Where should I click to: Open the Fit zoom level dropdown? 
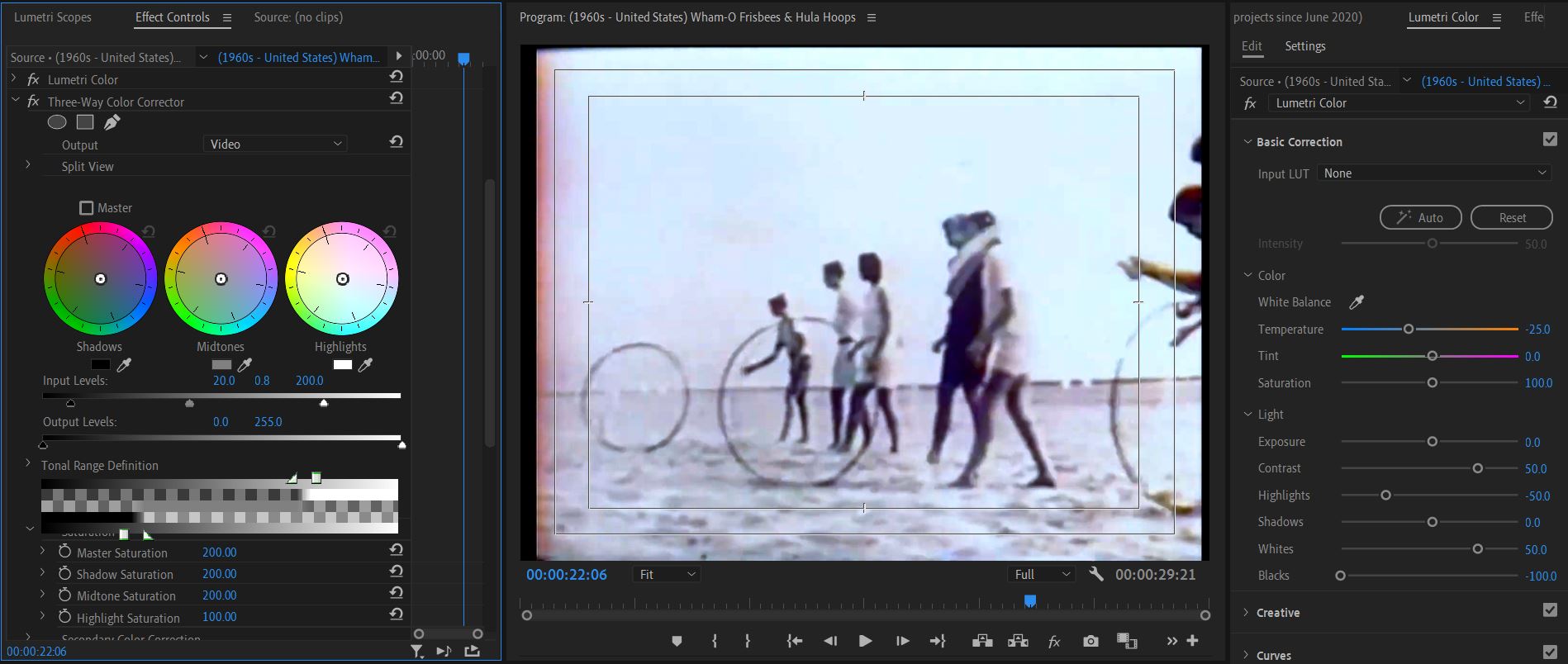coord(667,575)
